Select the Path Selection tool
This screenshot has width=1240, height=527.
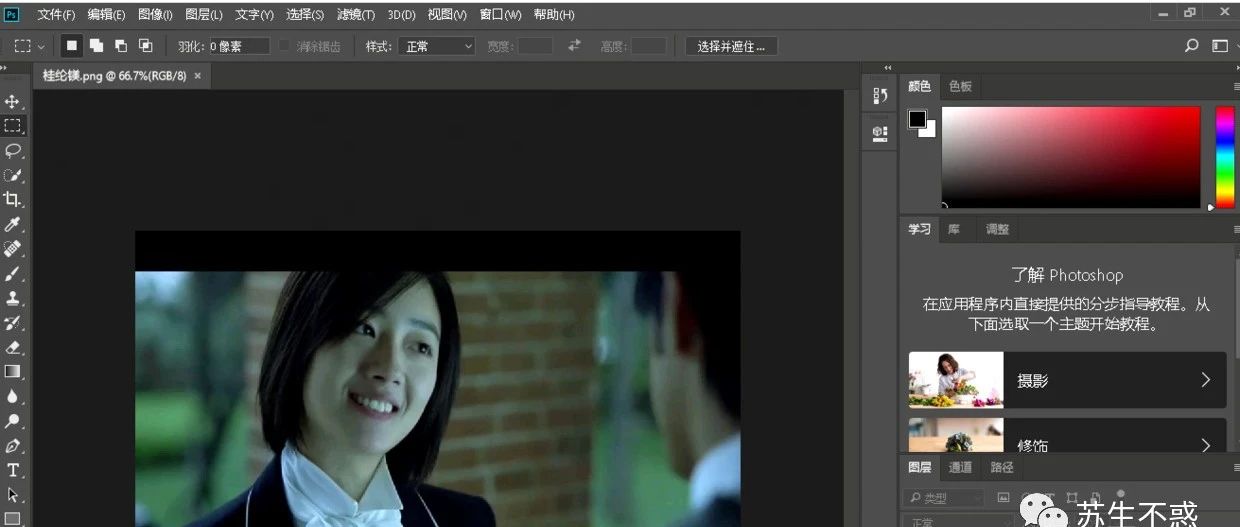(13, 494)
